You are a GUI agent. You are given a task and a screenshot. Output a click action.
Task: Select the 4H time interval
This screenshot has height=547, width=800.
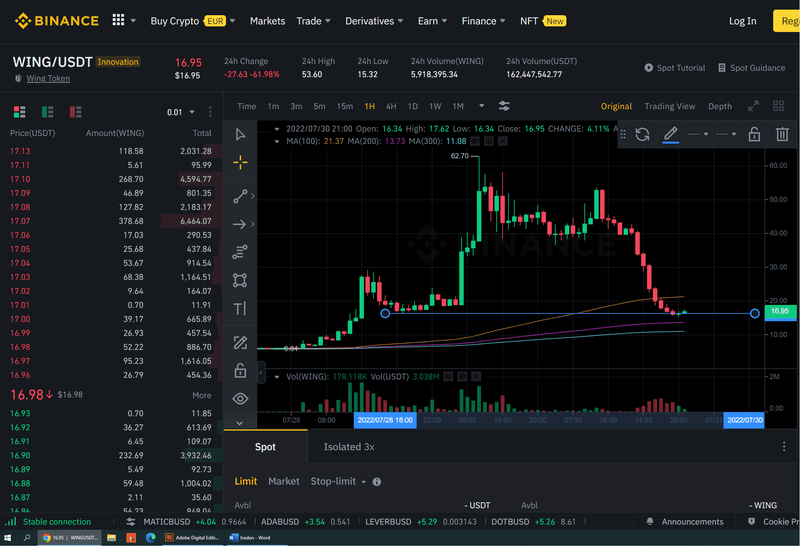point(391,106)
